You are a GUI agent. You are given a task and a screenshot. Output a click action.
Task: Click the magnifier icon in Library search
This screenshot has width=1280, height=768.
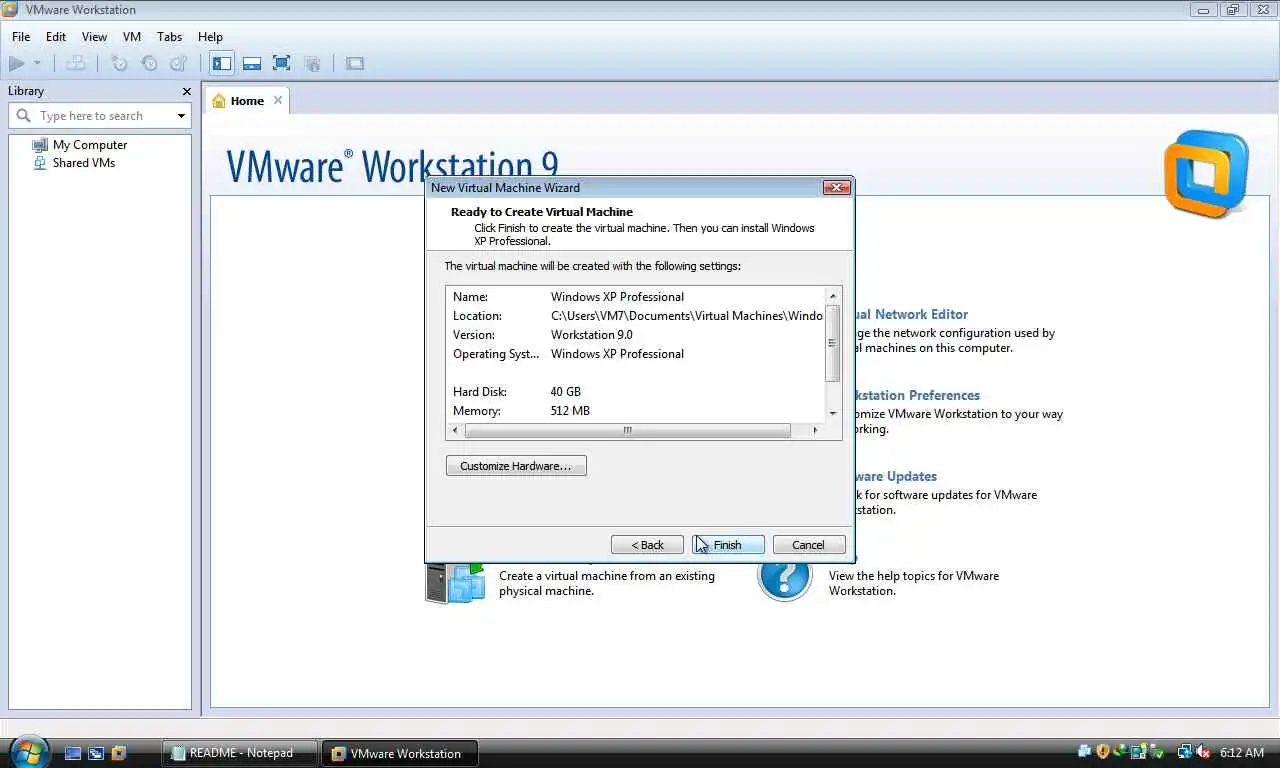point(24,116)
